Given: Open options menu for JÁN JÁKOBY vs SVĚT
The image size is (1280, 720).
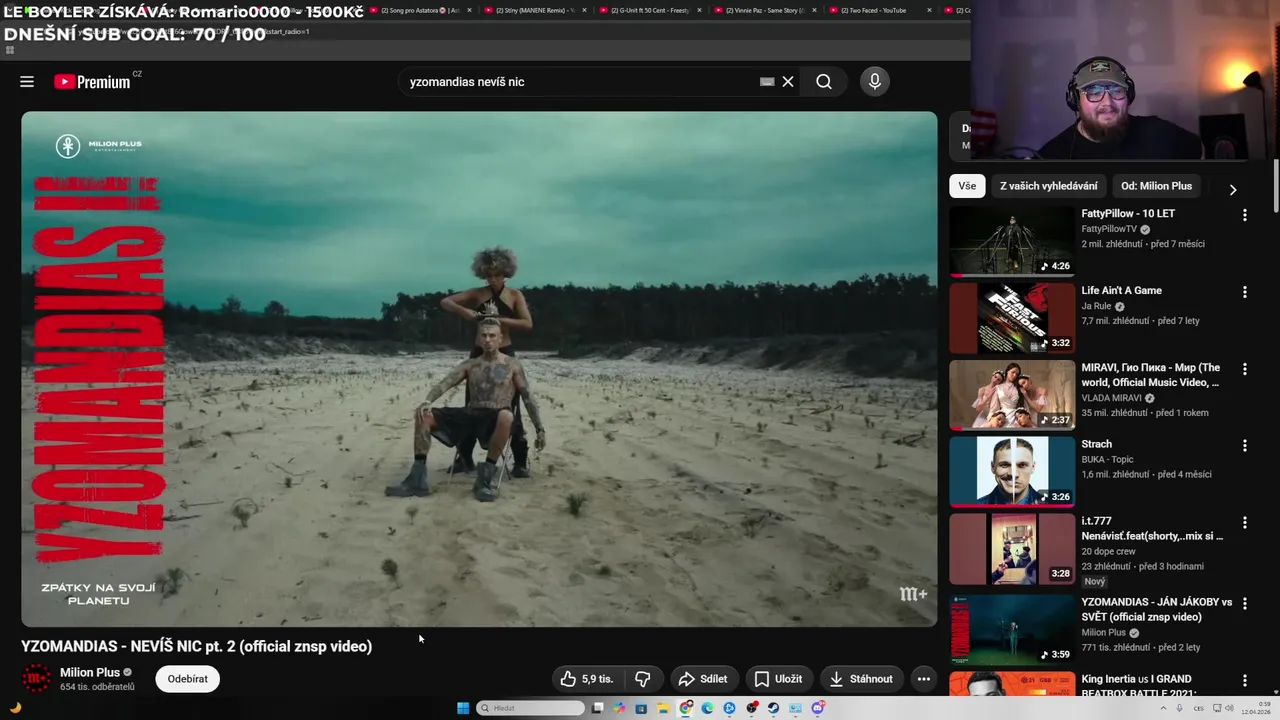Looking at the screenshot, I should click(x=1245, y=604).
